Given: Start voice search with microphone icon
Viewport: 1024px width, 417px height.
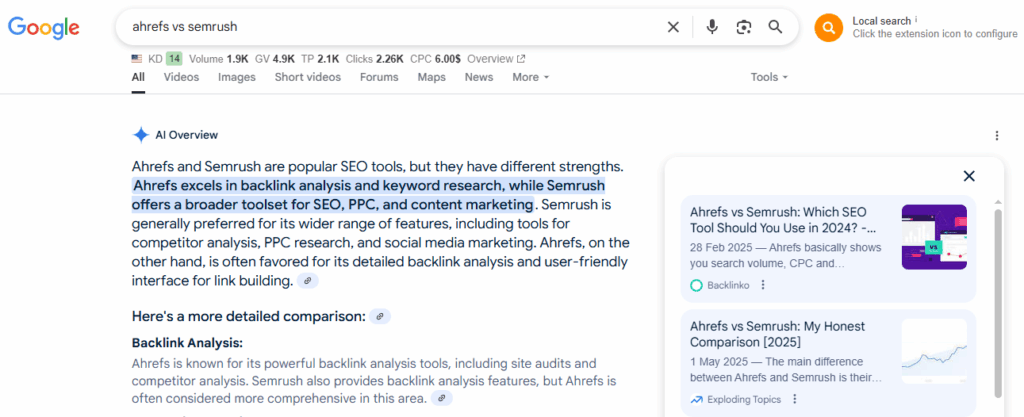Looking at the screenshot, I should click(712, 27).
